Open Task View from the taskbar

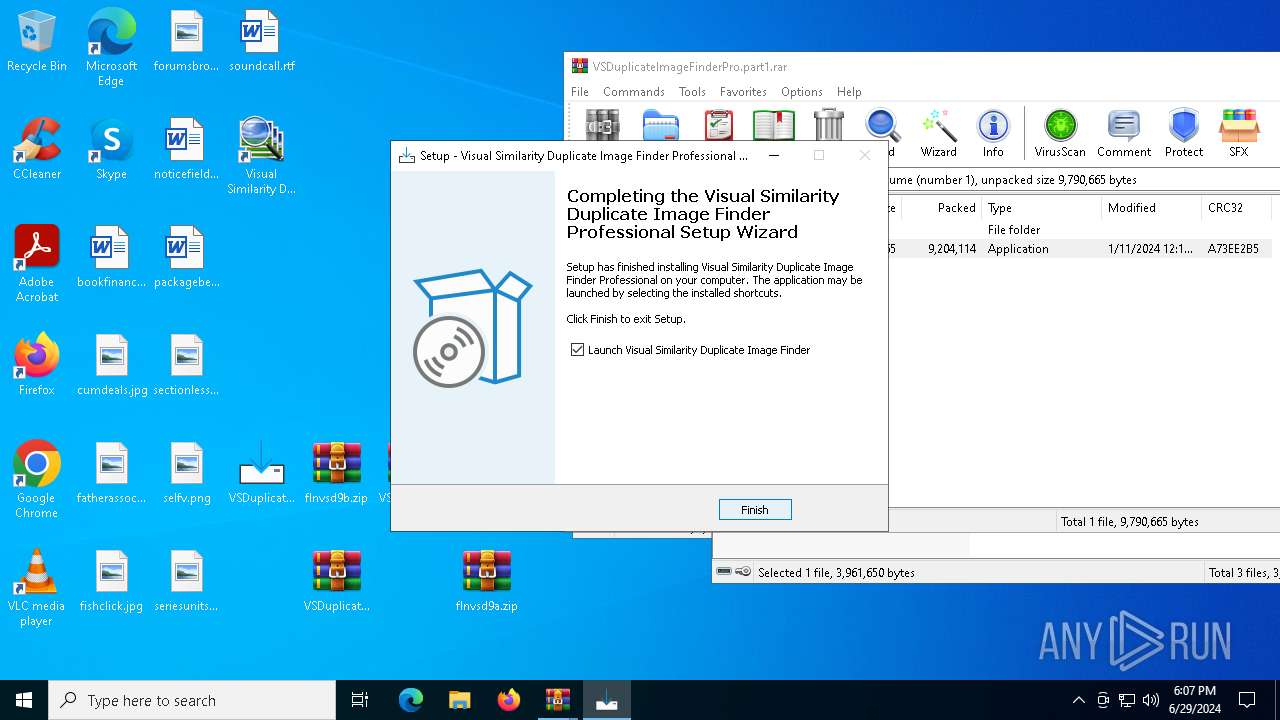360,700
